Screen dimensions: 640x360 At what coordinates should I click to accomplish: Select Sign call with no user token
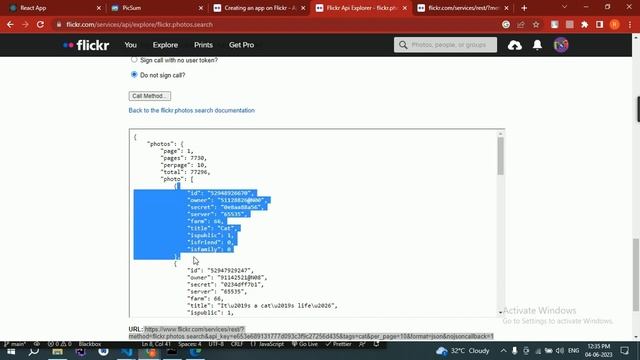(x=134, y=60)
